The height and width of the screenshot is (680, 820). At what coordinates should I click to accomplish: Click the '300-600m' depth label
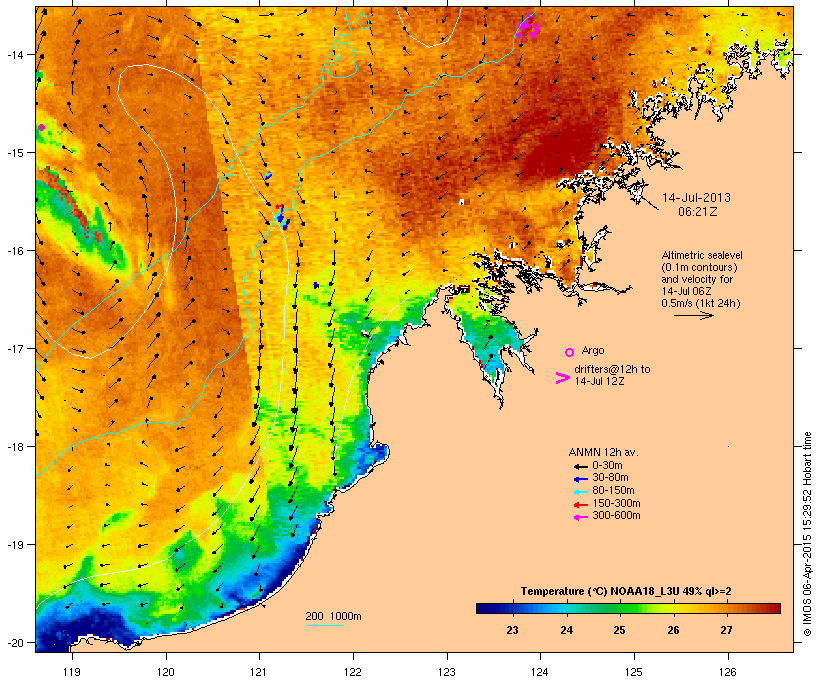point(617,516)
